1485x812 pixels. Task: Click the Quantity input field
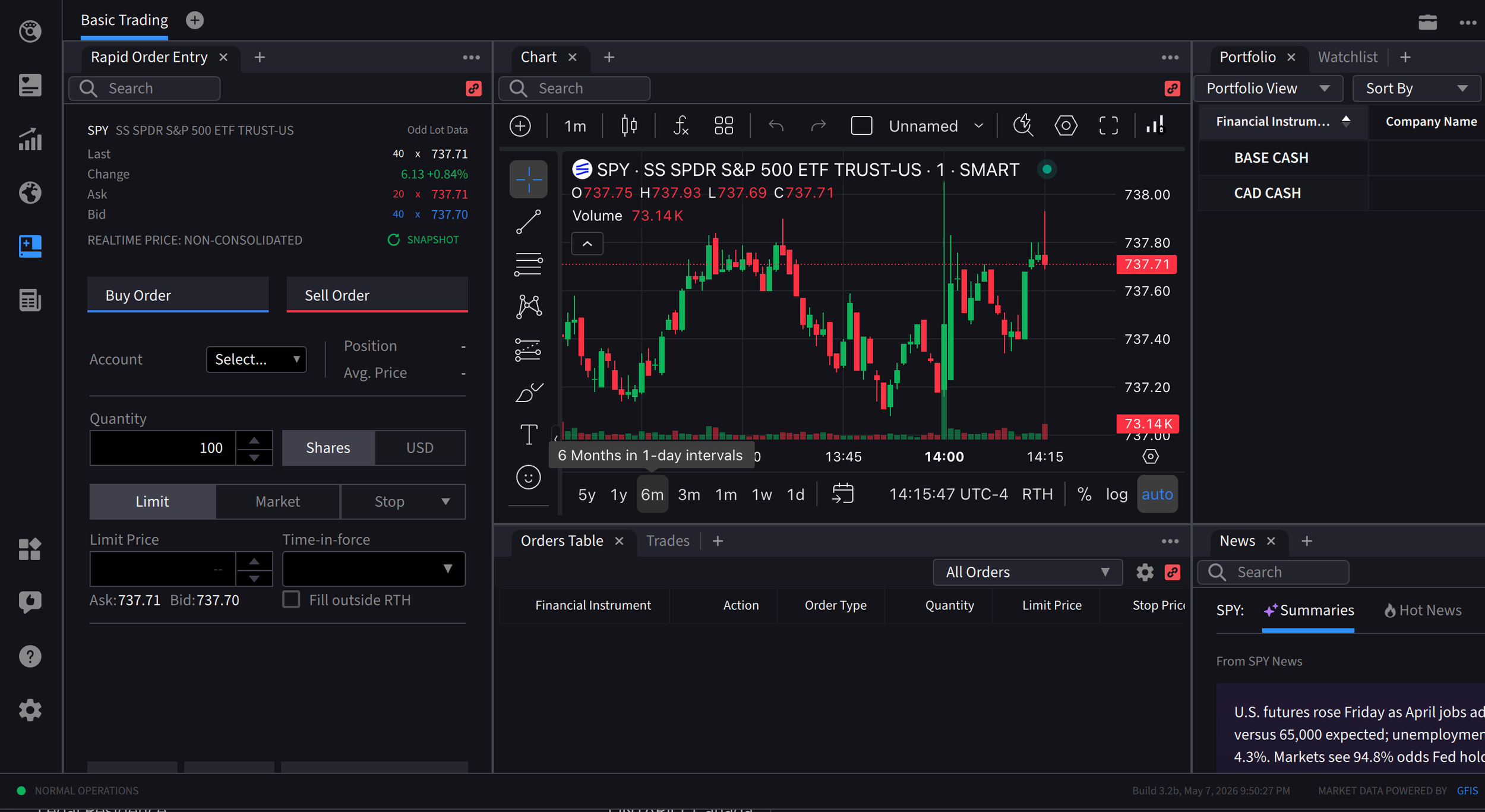[x=163, y=448]
